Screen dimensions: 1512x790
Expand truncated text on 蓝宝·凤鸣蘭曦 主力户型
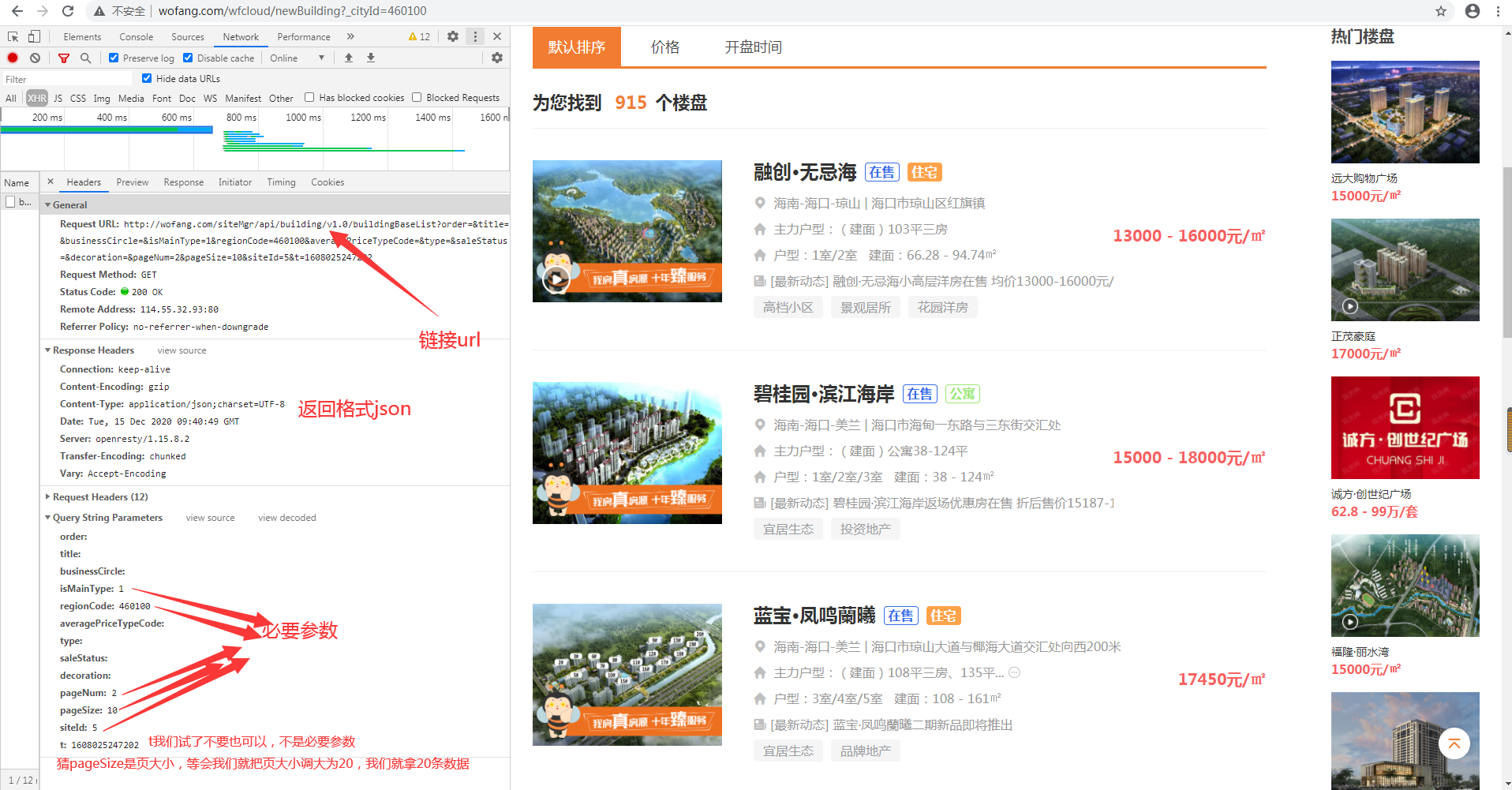click(1015, 672)
